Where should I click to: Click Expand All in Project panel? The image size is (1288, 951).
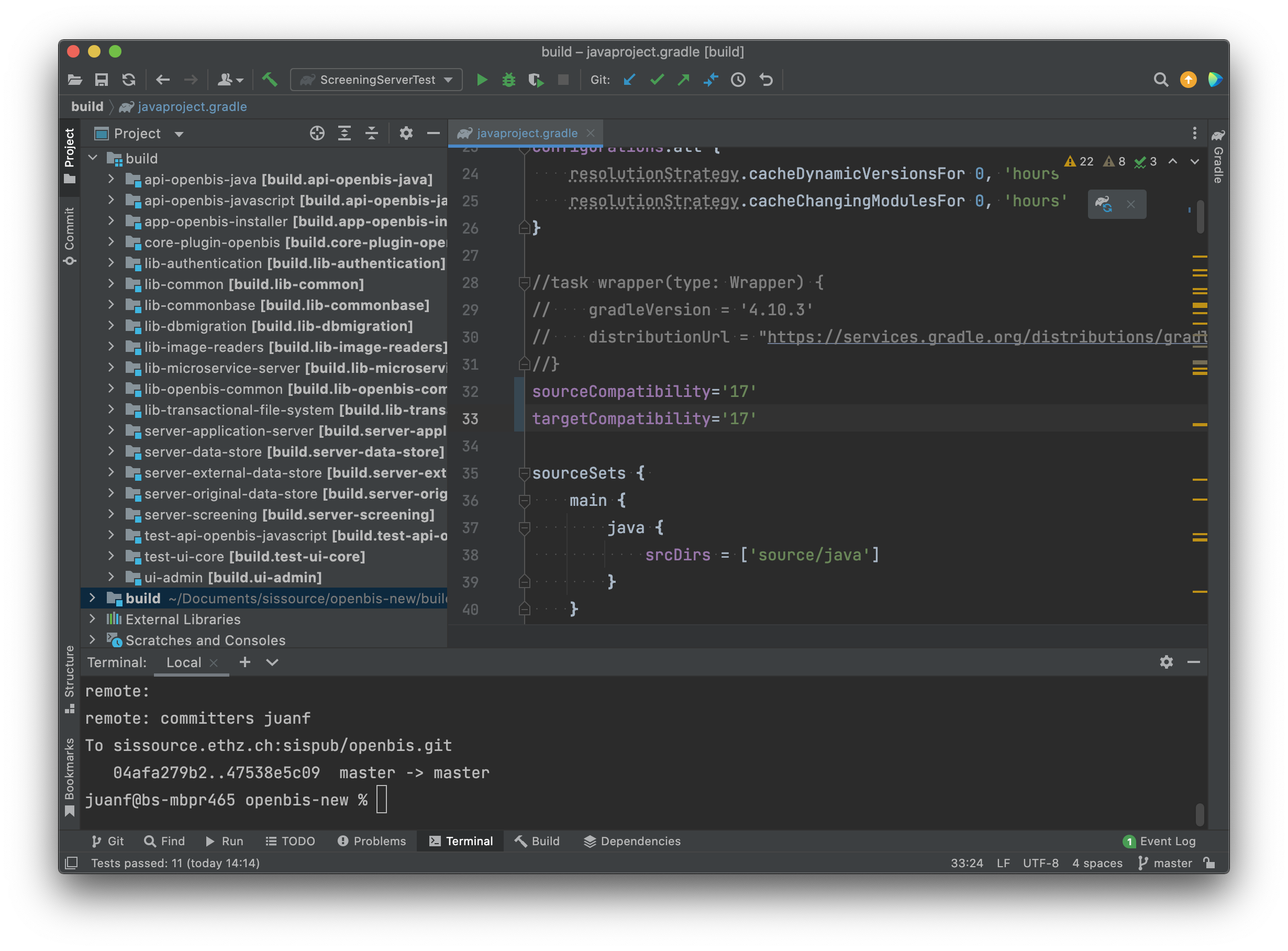tap(345, 134)
